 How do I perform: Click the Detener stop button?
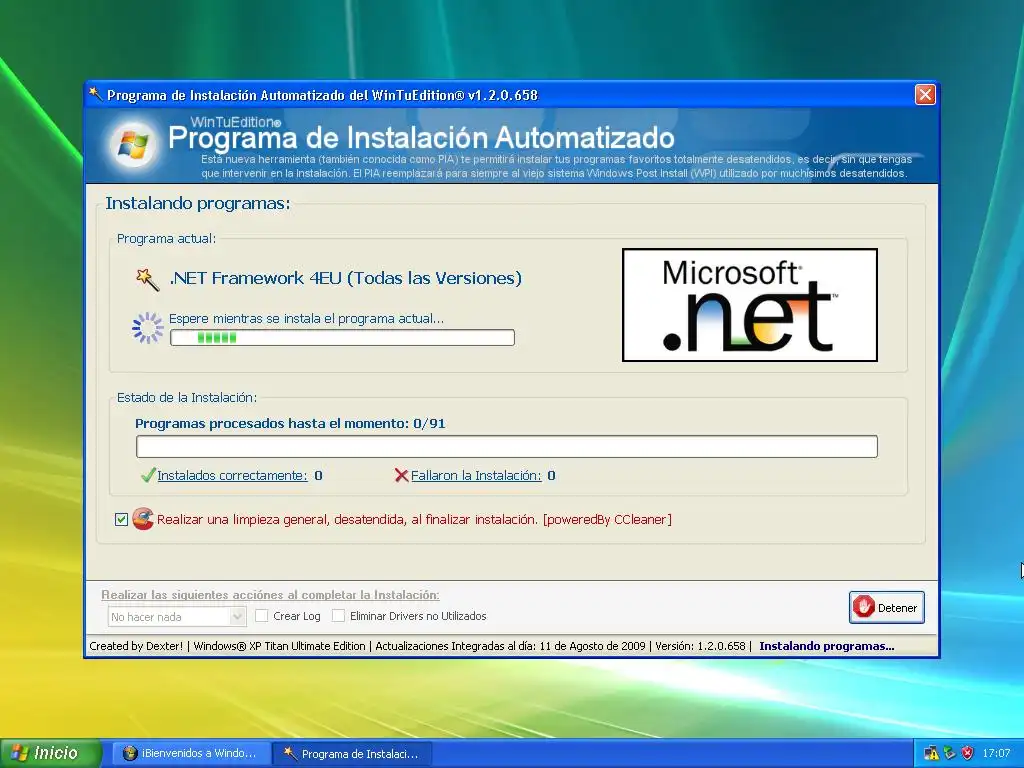pos(886,607)
